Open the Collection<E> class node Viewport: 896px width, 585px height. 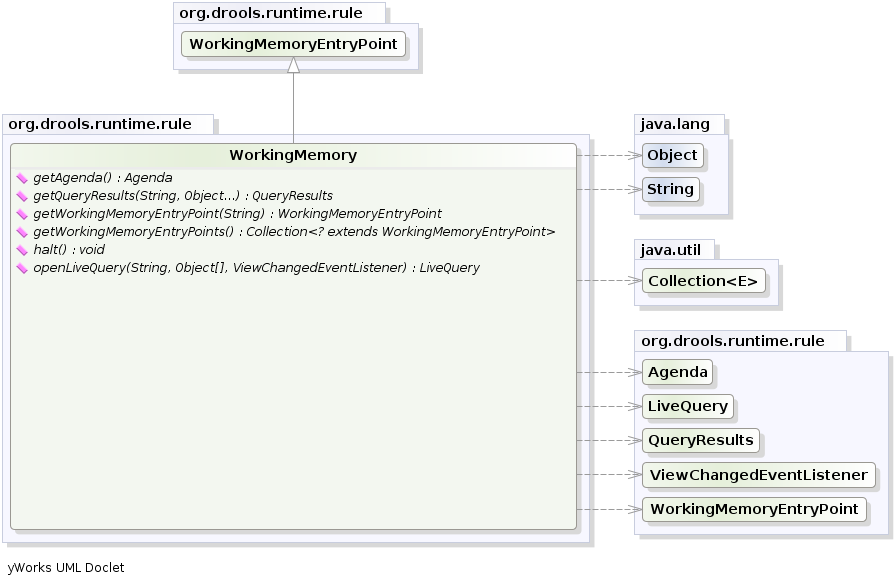(x=703, y=281)
